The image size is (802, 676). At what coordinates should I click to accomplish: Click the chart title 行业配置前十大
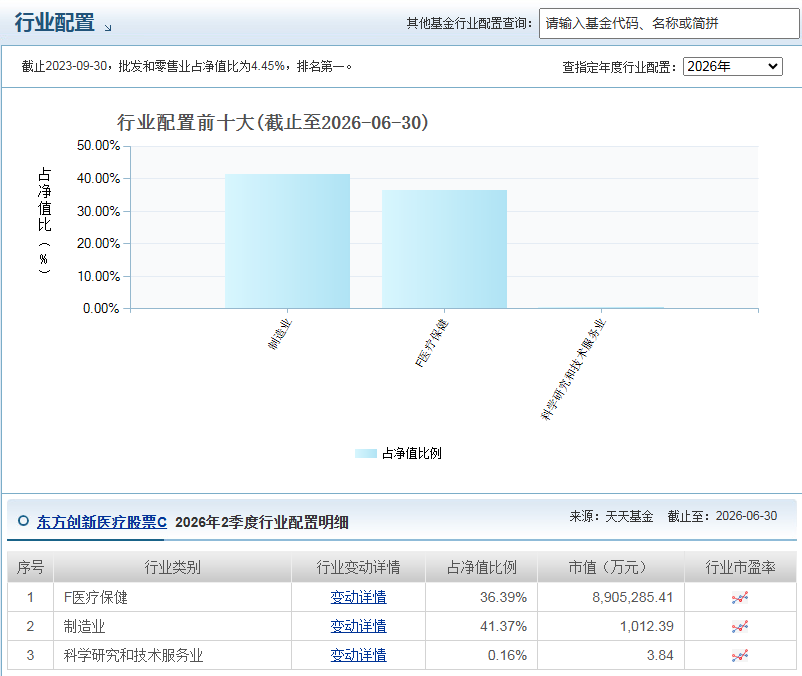(x=273, y=123)
